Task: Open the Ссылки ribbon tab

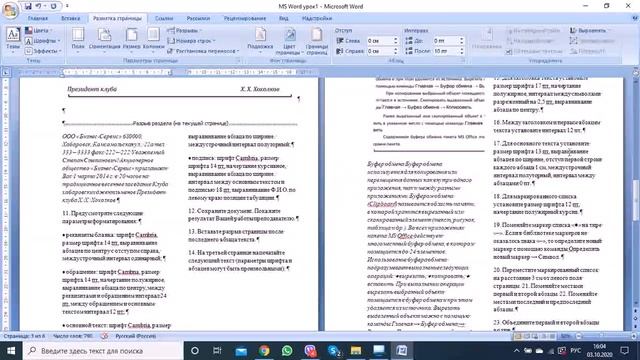Action: pos(164,18)
